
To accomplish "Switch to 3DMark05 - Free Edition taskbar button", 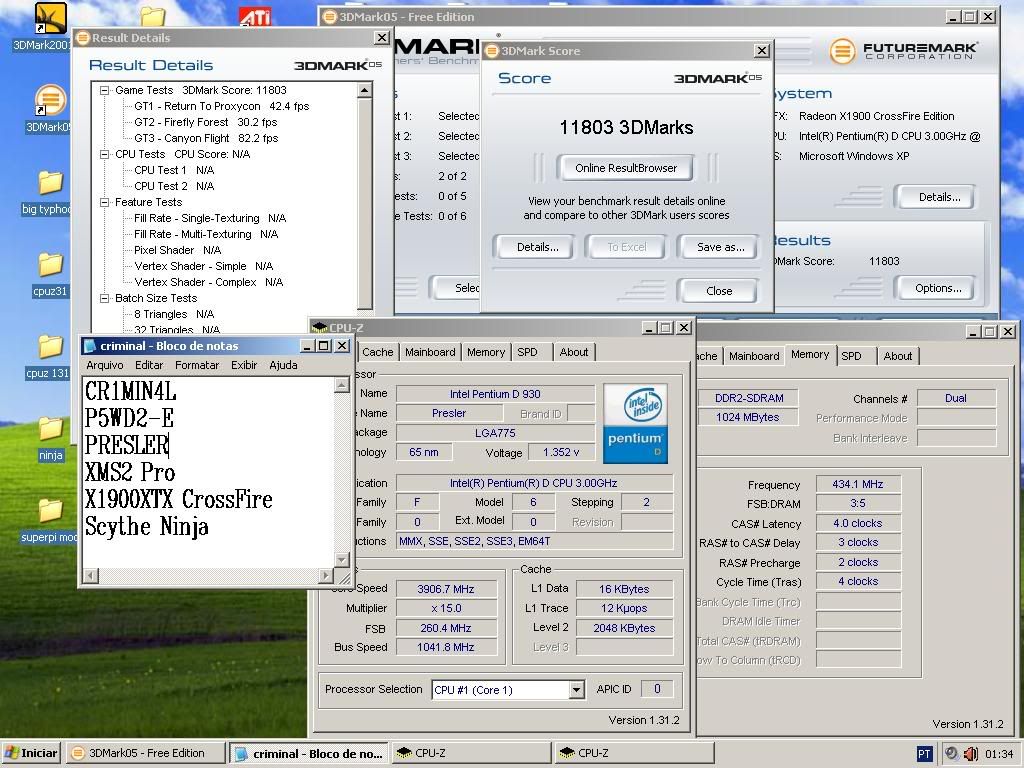I will coord(146,753).
